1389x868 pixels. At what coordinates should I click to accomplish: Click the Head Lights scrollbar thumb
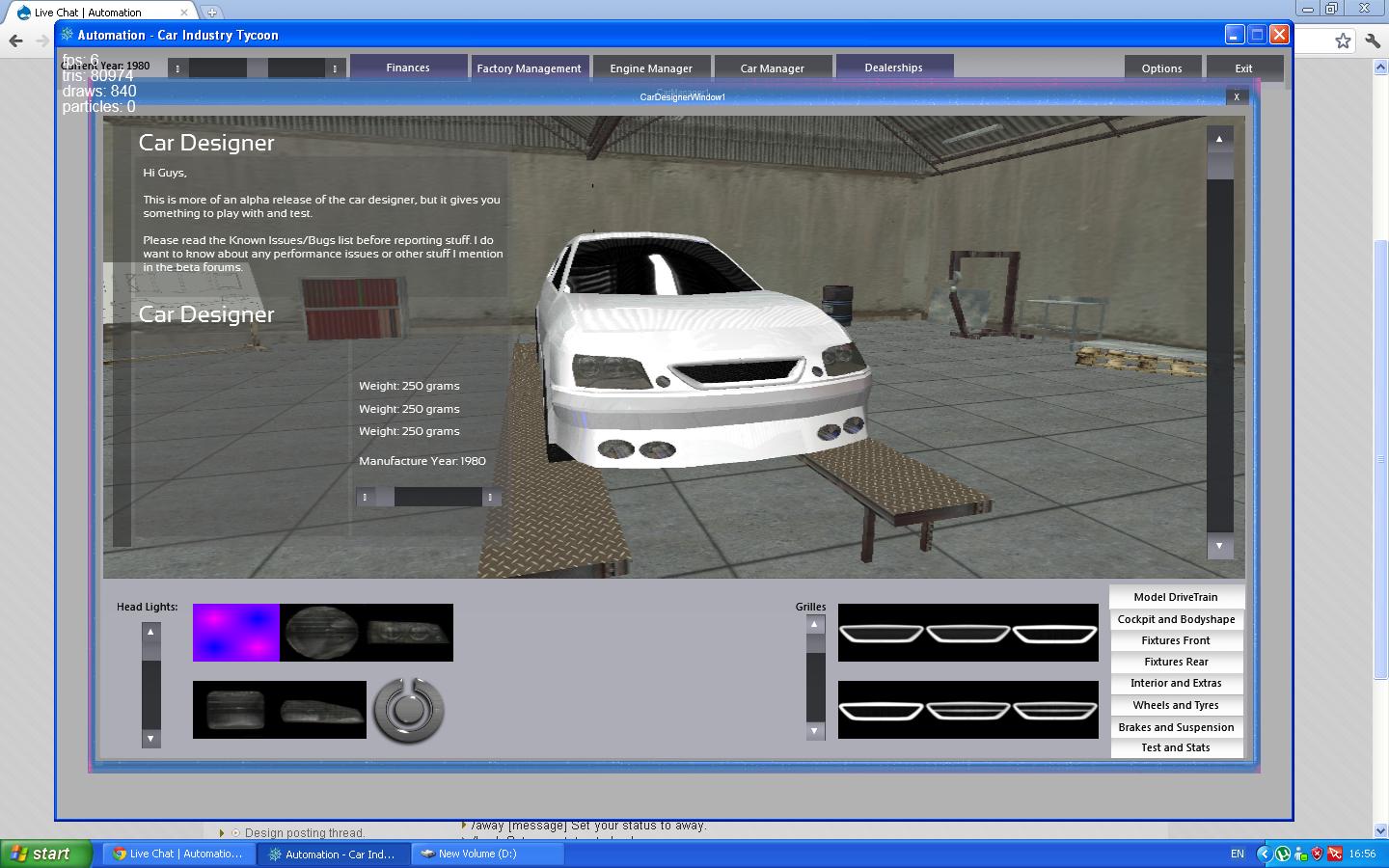[x=150, y=650]
